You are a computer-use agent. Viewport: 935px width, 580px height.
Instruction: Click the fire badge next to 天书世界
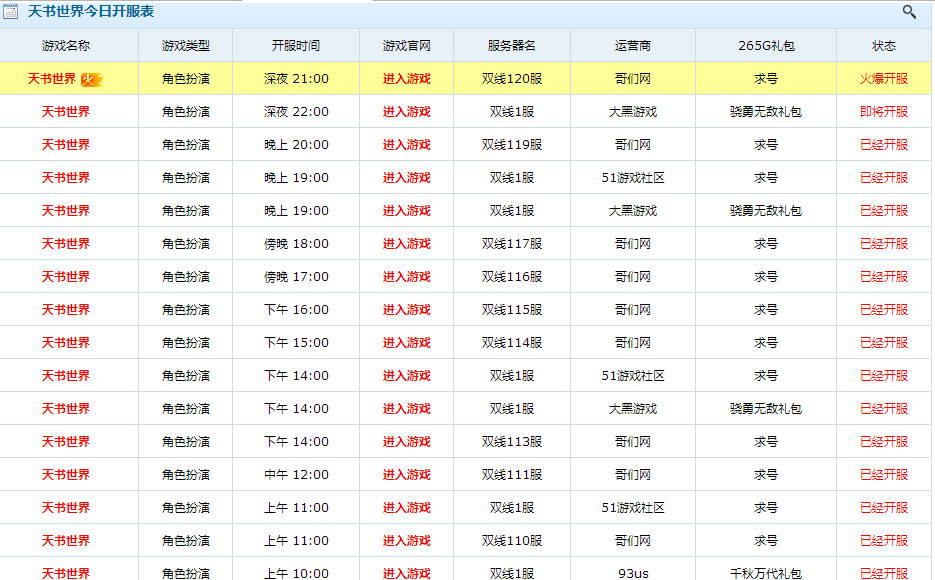[91, 79]
